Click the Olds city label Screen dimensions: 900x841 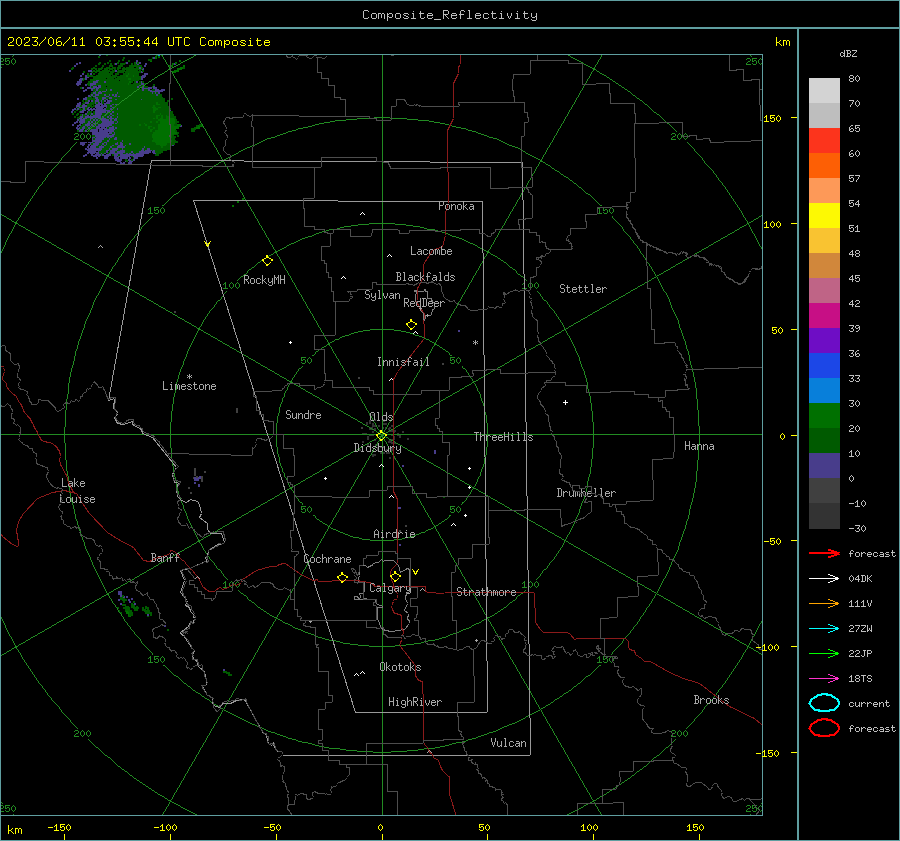tap(381, 417)
